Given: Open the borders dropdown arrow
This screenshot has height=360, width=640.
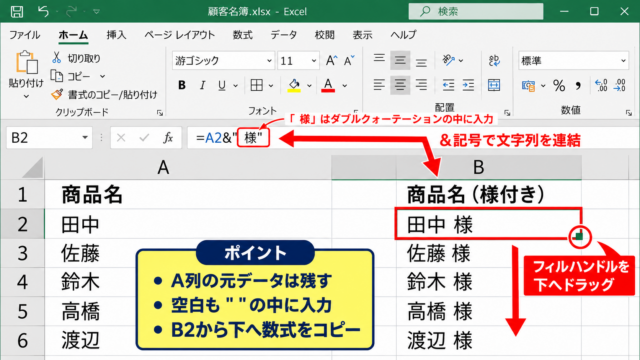Looking at the screenshot, I should 271,86.
